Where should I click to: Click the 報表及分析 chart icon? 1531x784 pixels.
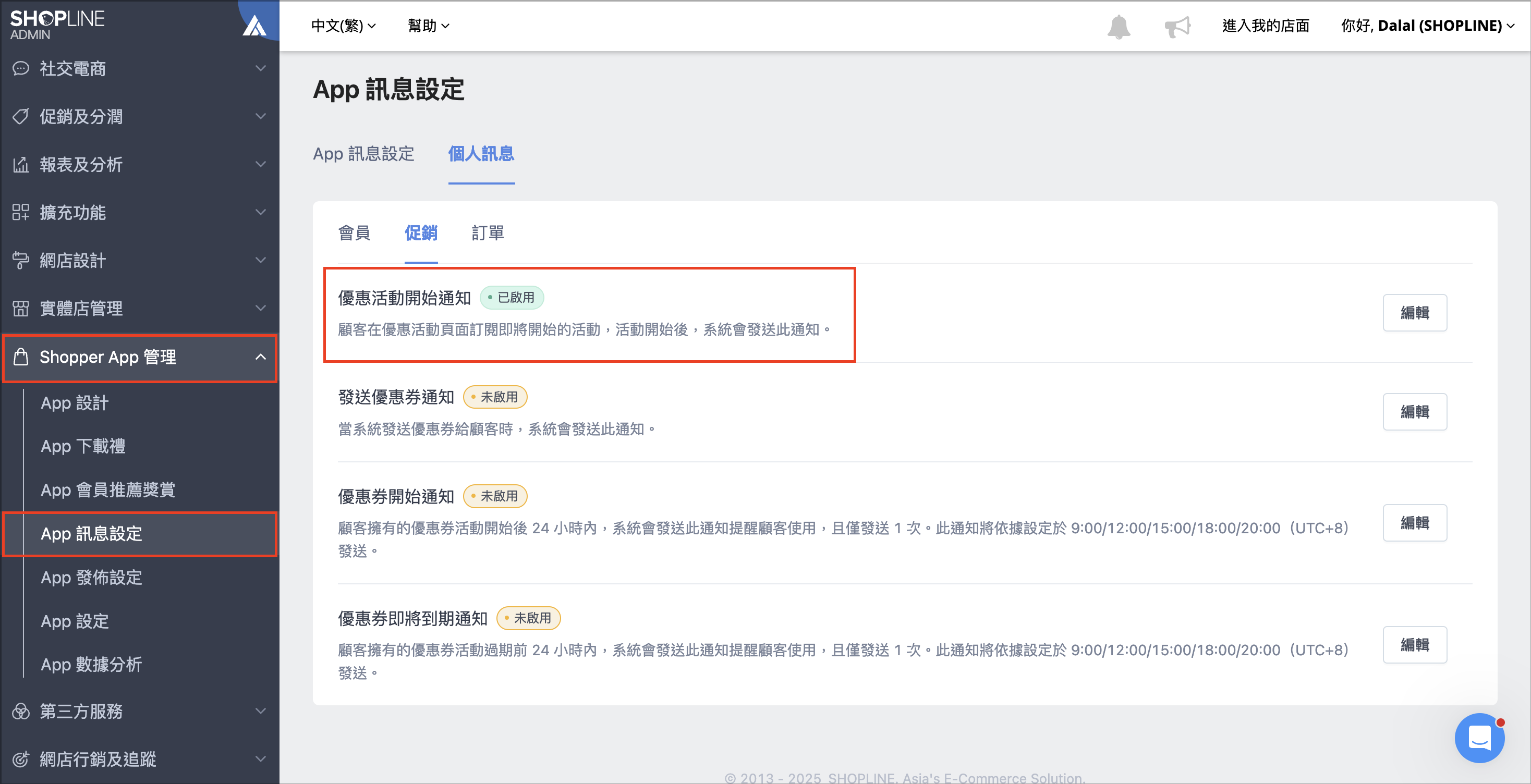click(21, 165)
